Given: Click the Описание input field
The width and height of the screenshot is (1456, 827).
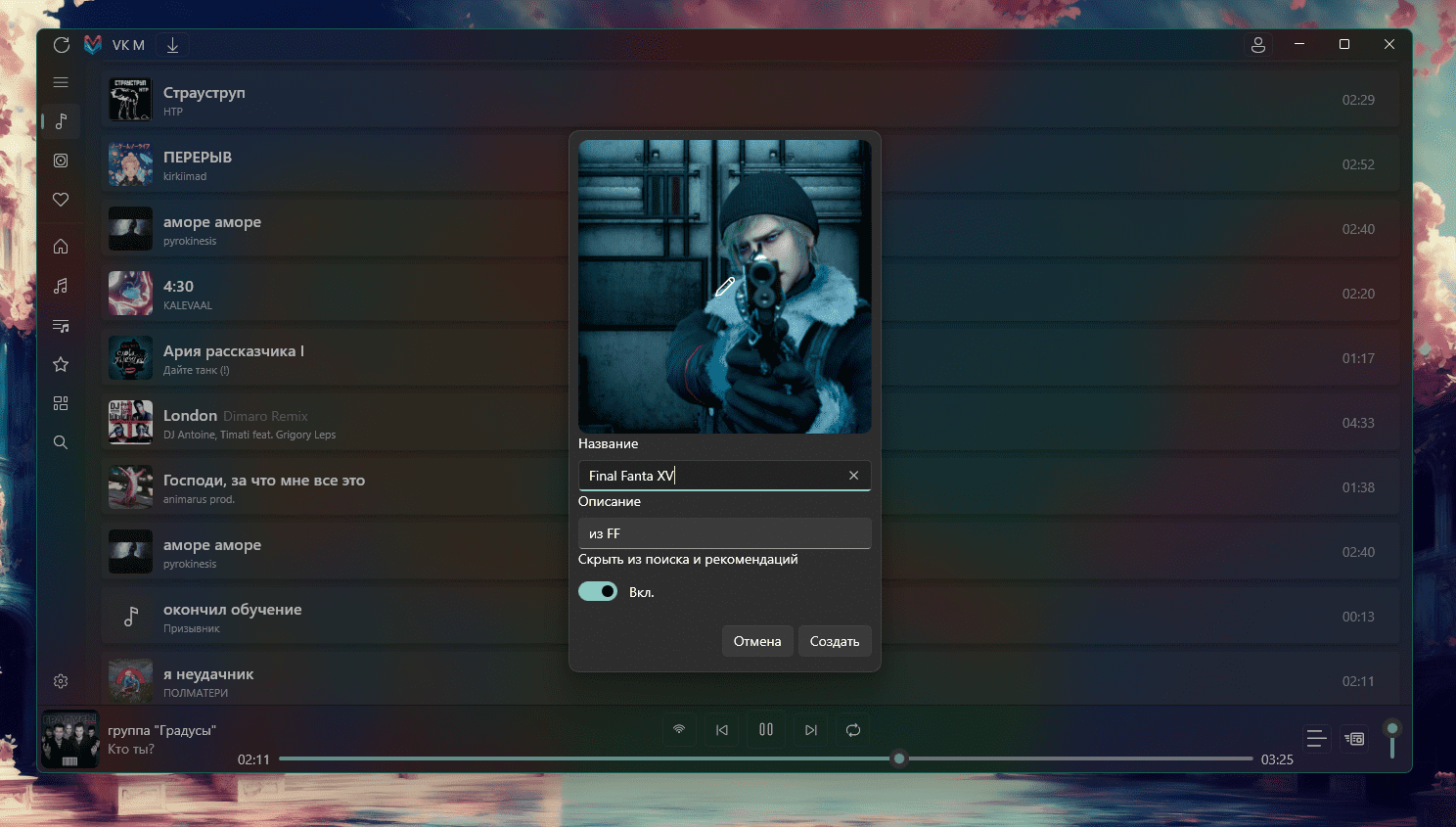Looking at the screenshot, I should [x=724, y=533].
